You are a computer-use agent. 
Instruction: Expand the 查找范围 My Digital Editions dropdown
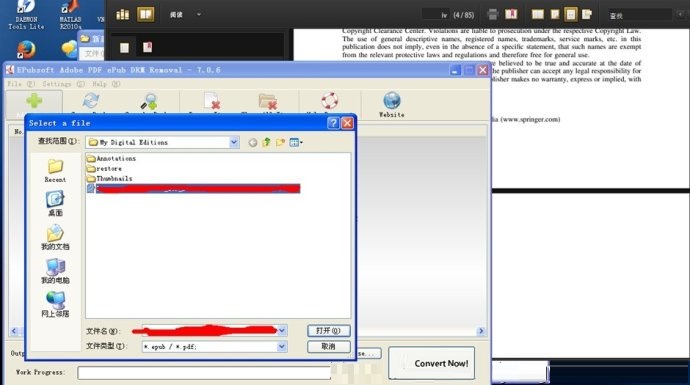[234, 142]
